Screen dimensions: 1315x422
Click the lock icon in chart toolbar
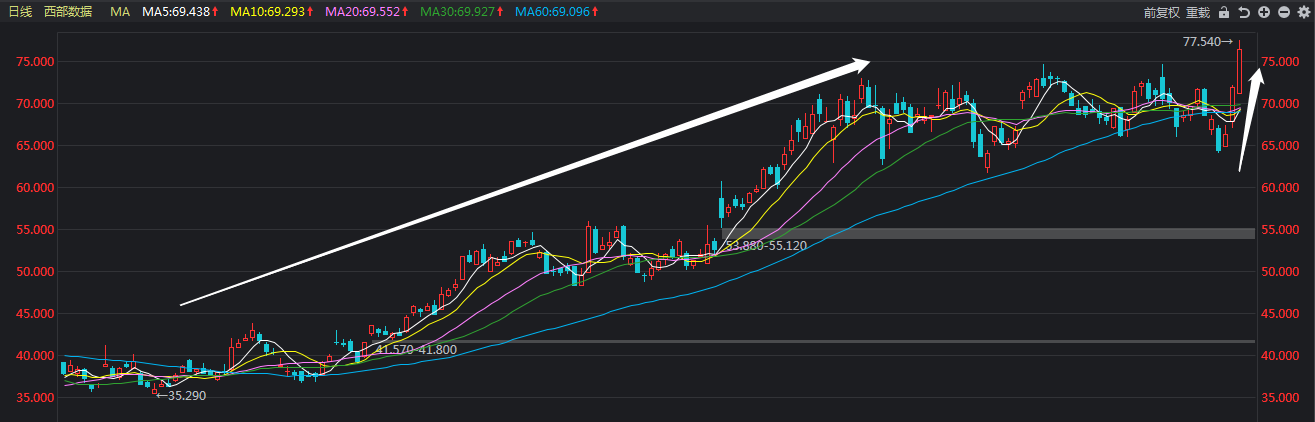[1225, 13]
